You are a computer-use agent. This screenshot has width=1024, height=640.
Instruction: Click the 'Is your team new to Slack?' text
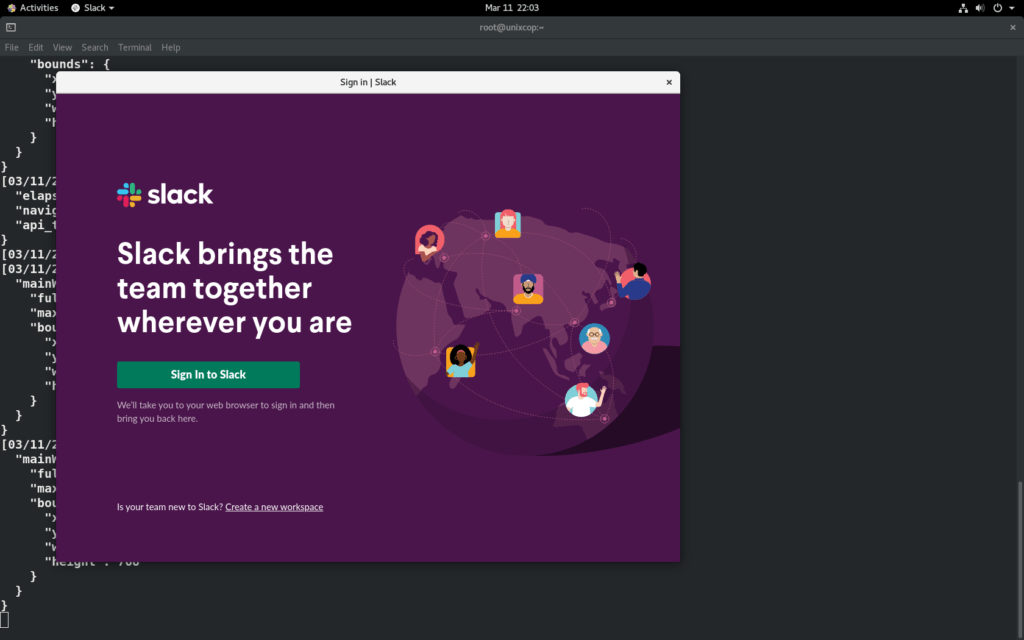pyautogui.click(x=170, y=507)
